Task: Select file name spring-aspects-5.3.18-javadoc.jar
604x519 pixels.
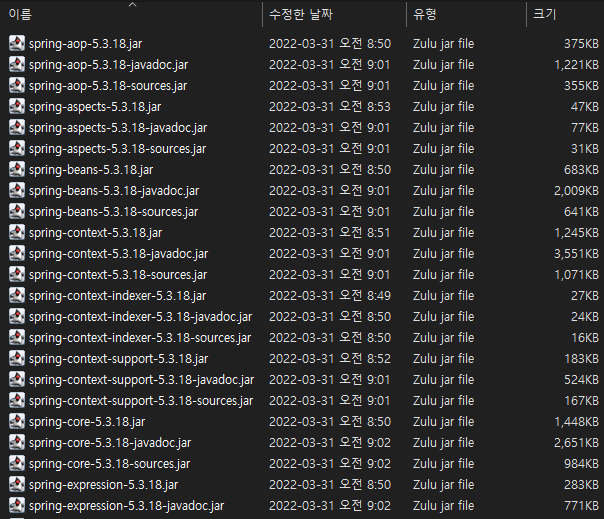Action: [118, 128]
